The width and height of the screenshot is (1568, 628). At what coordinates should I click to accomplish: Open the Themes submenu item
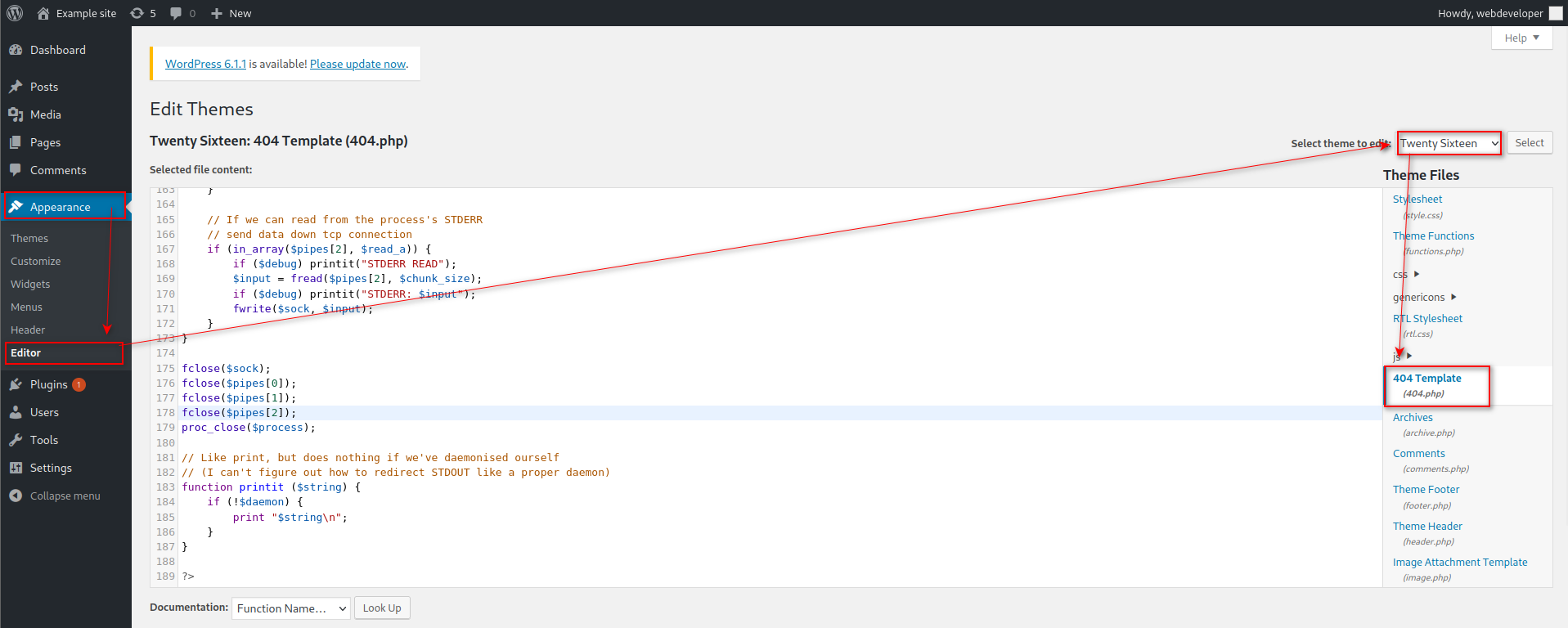coord(29,238)
